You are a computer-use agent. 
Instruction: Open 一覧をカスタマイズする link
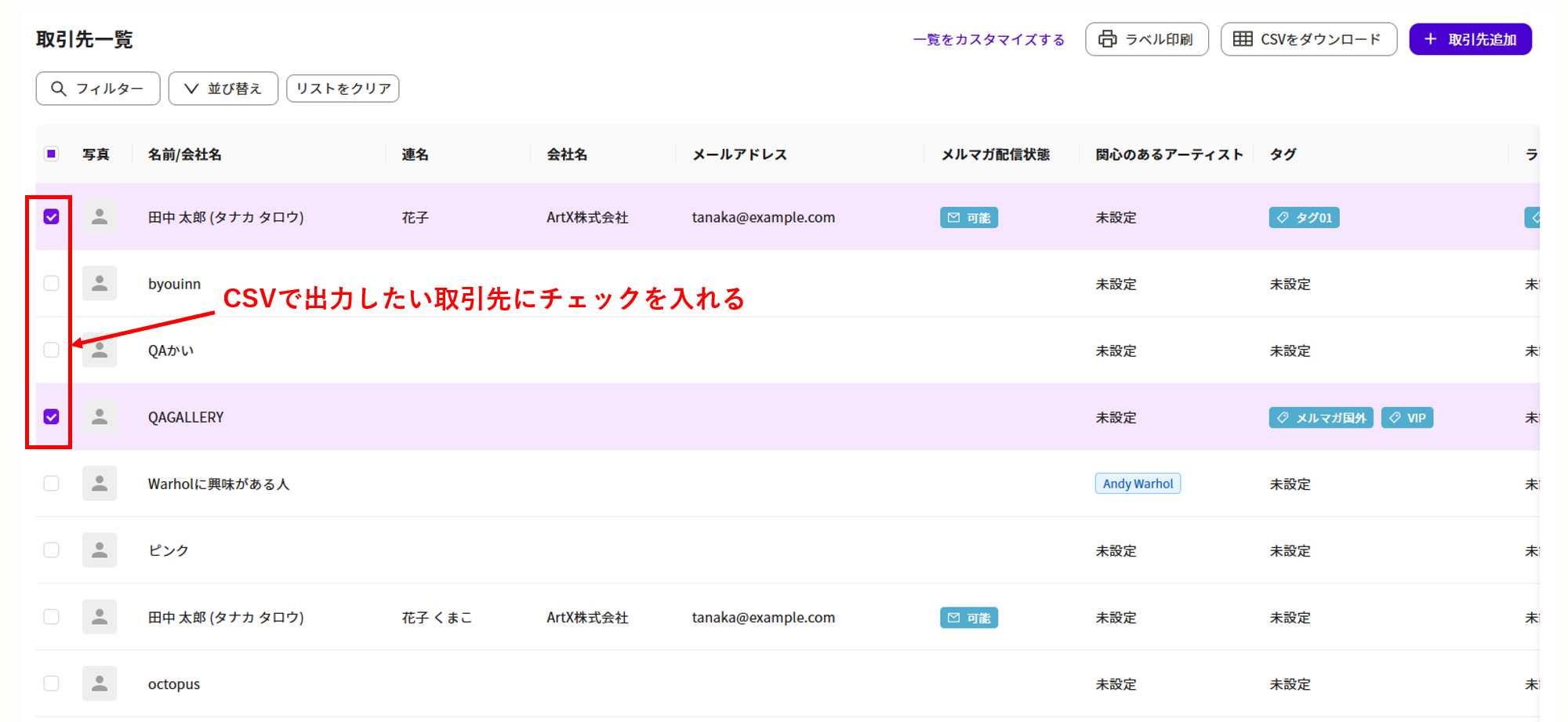pos(989,39)
